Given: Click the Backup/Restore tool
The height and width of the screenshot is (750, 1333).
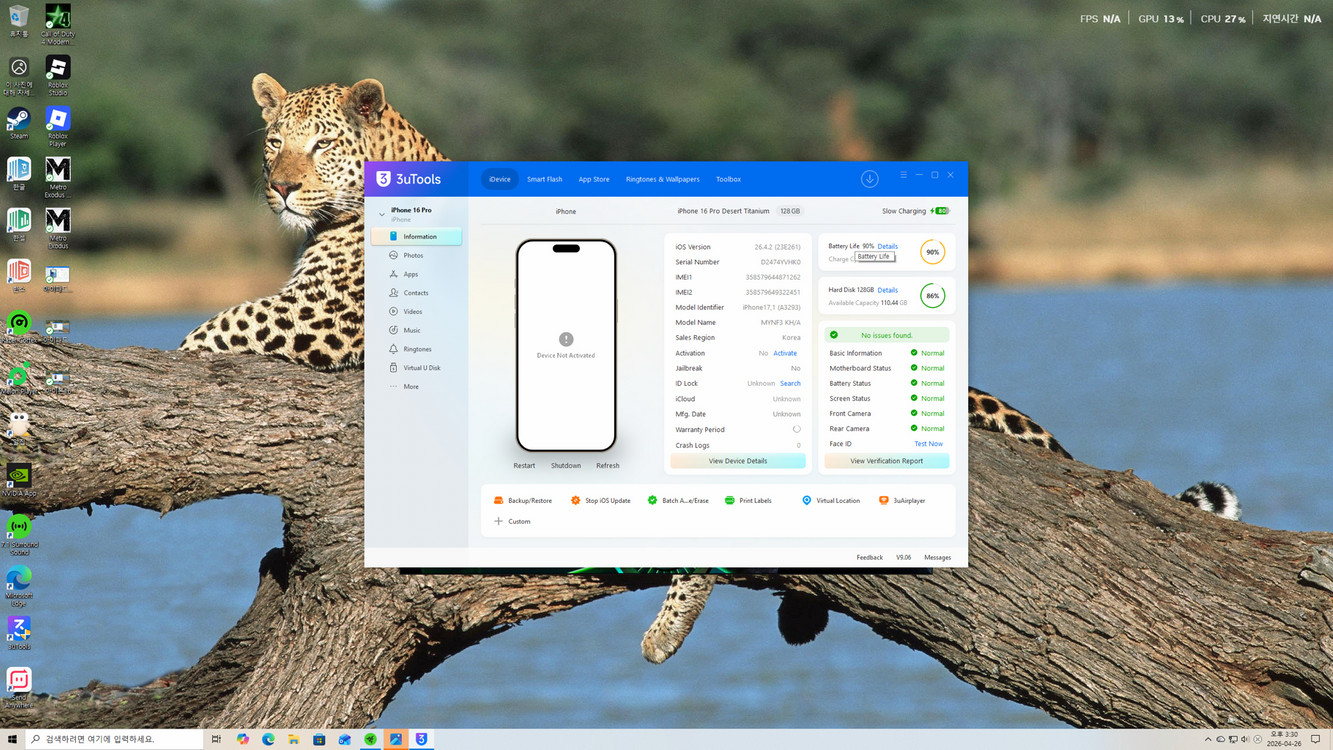Looking at the screenshot, I should (x=523, y=500).
